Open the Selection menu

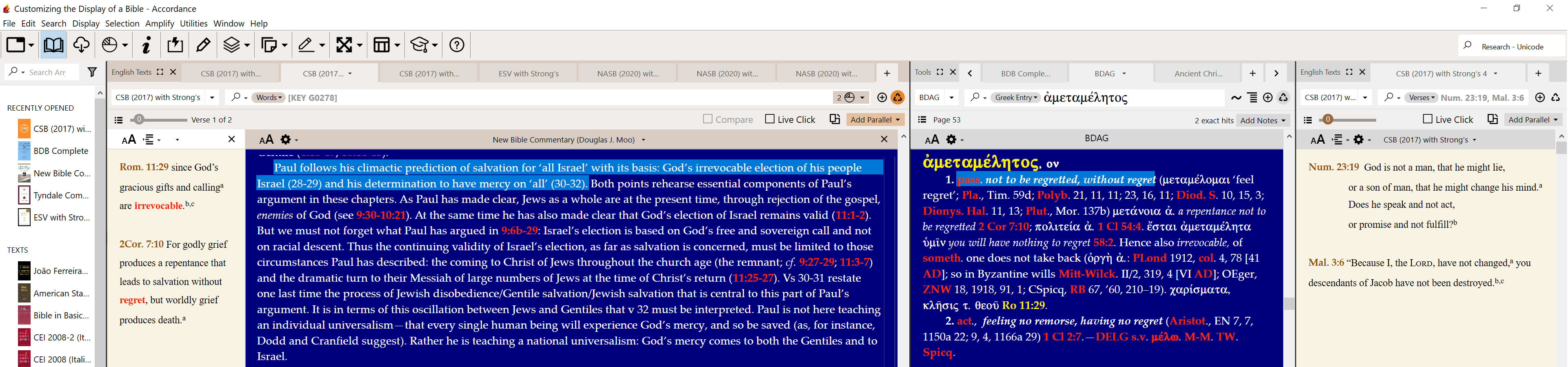tap(122, 23)
